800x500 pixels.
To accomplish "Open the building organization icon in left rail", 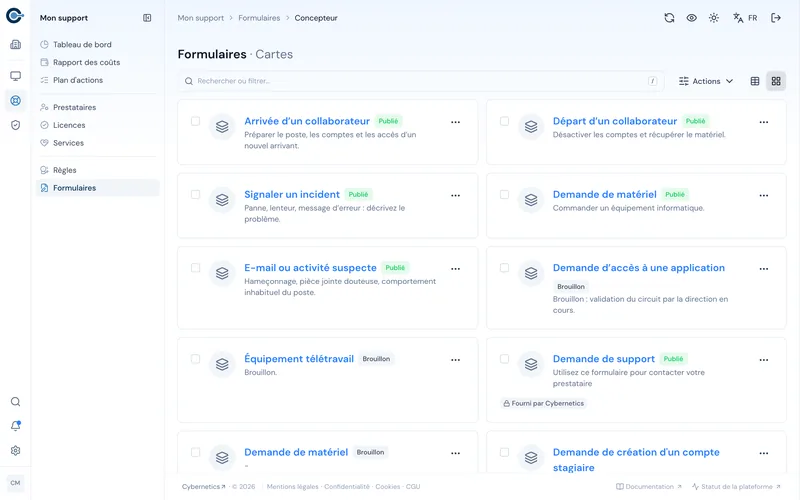I will [x=15, y=44].
